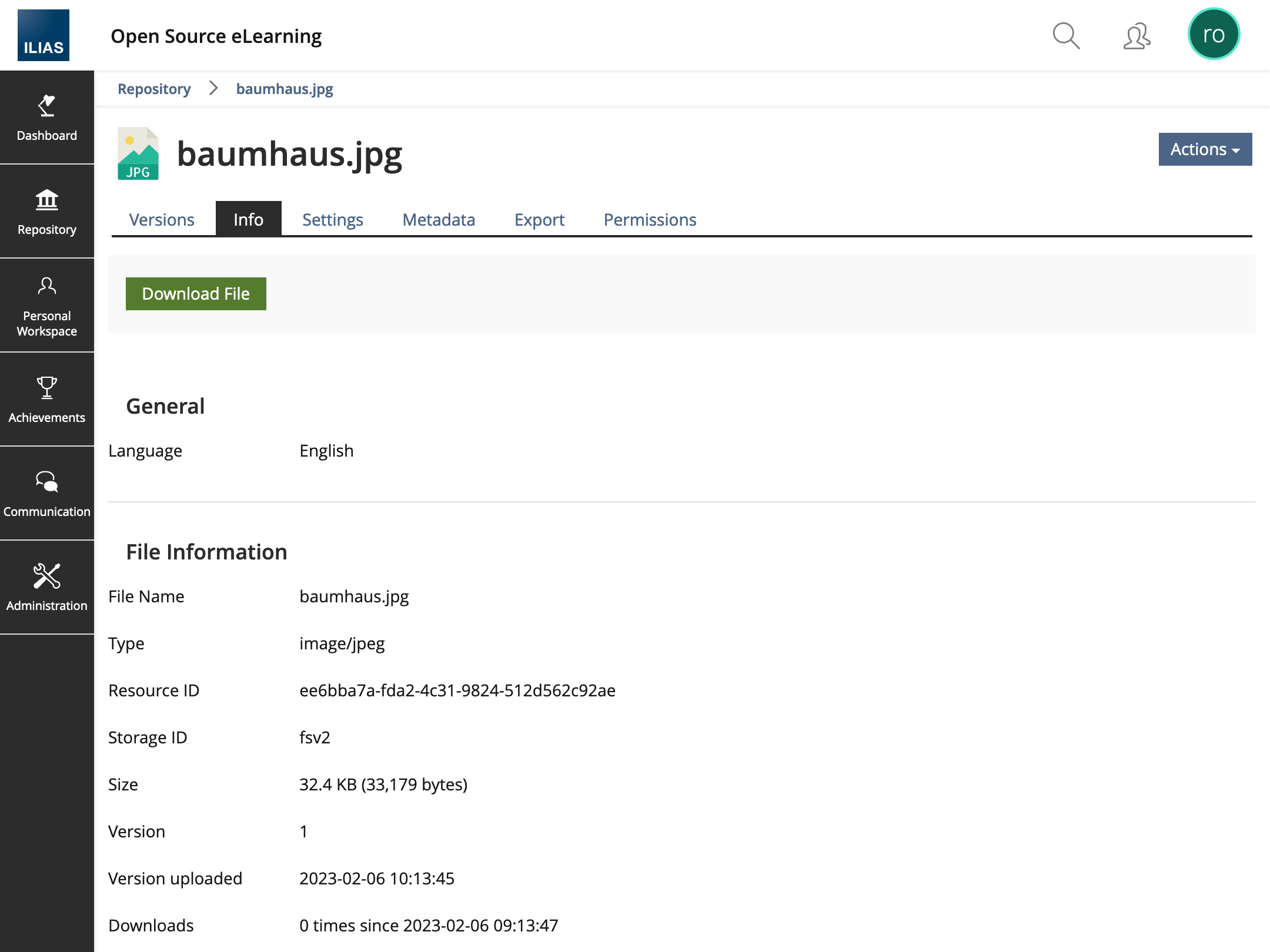Click the JPG file type icon
This screenshot has width=1270, height=952.
click(x=138, y=153)
